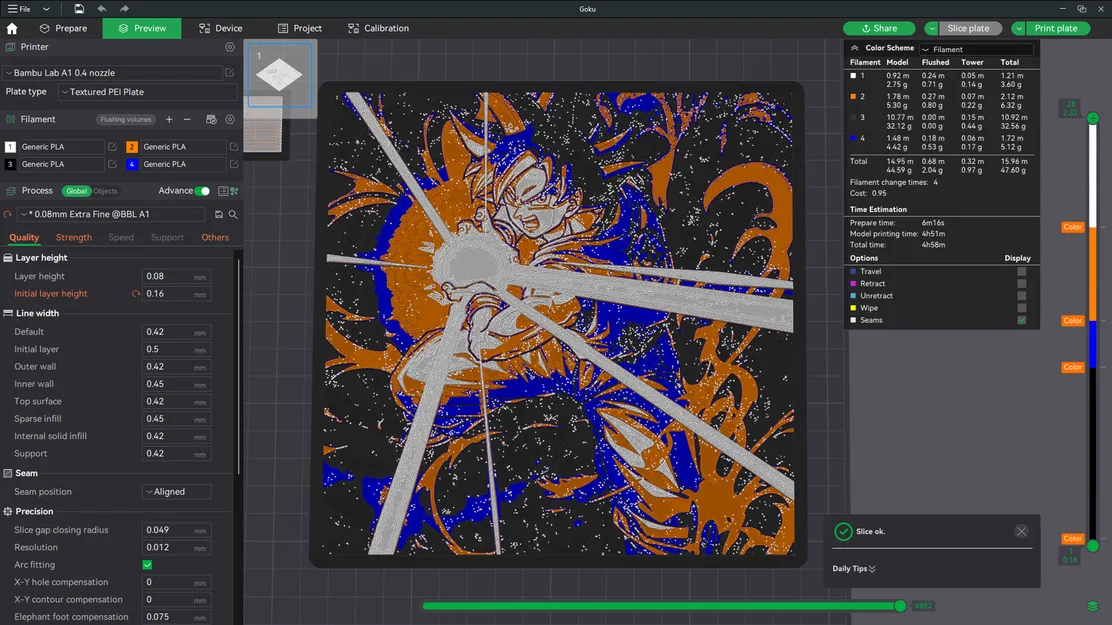
Task: Switch to the Prepare tab
Action: (x=64, y=28)
